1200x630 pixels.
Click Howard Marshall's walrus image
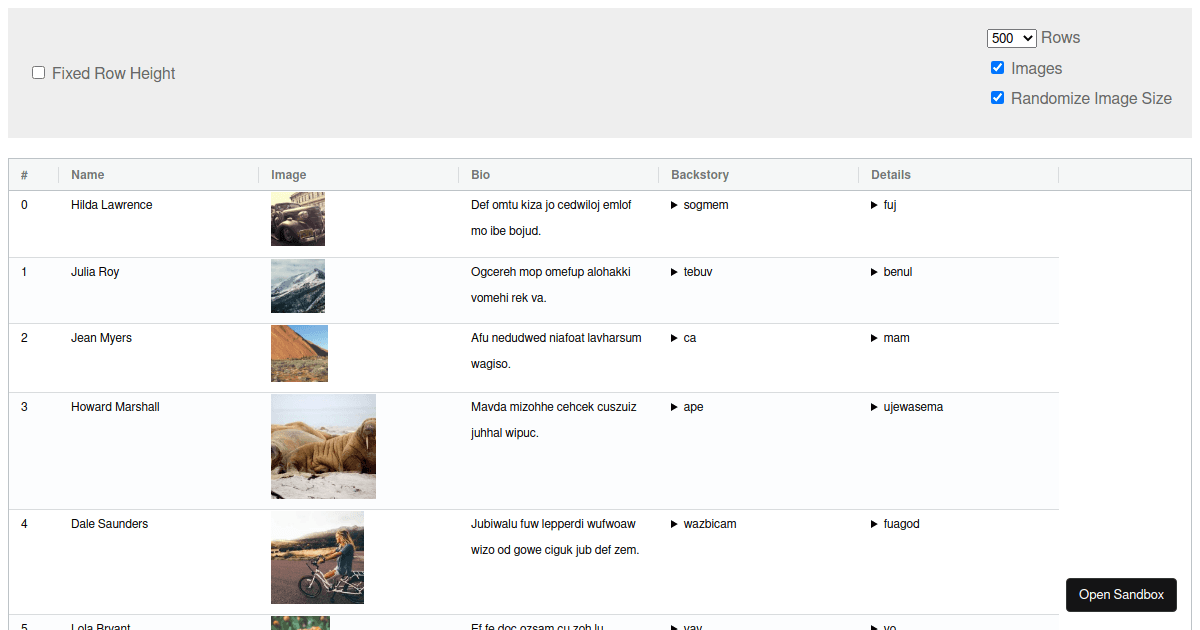[x=323, y=446]
